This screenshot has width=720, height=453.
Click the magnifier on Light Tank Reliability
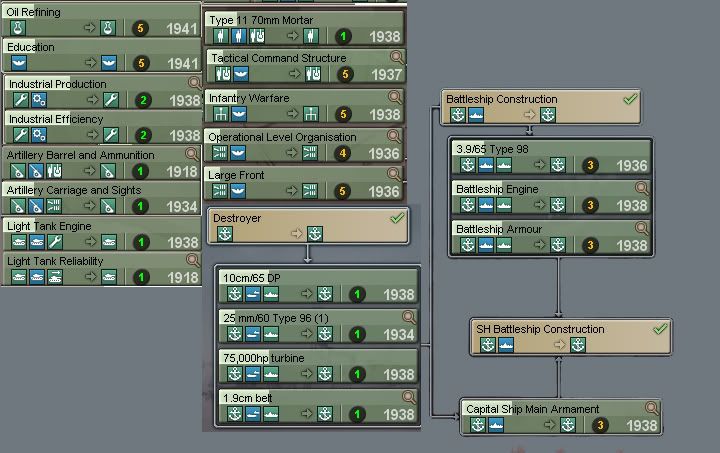(x=193, y=259)
